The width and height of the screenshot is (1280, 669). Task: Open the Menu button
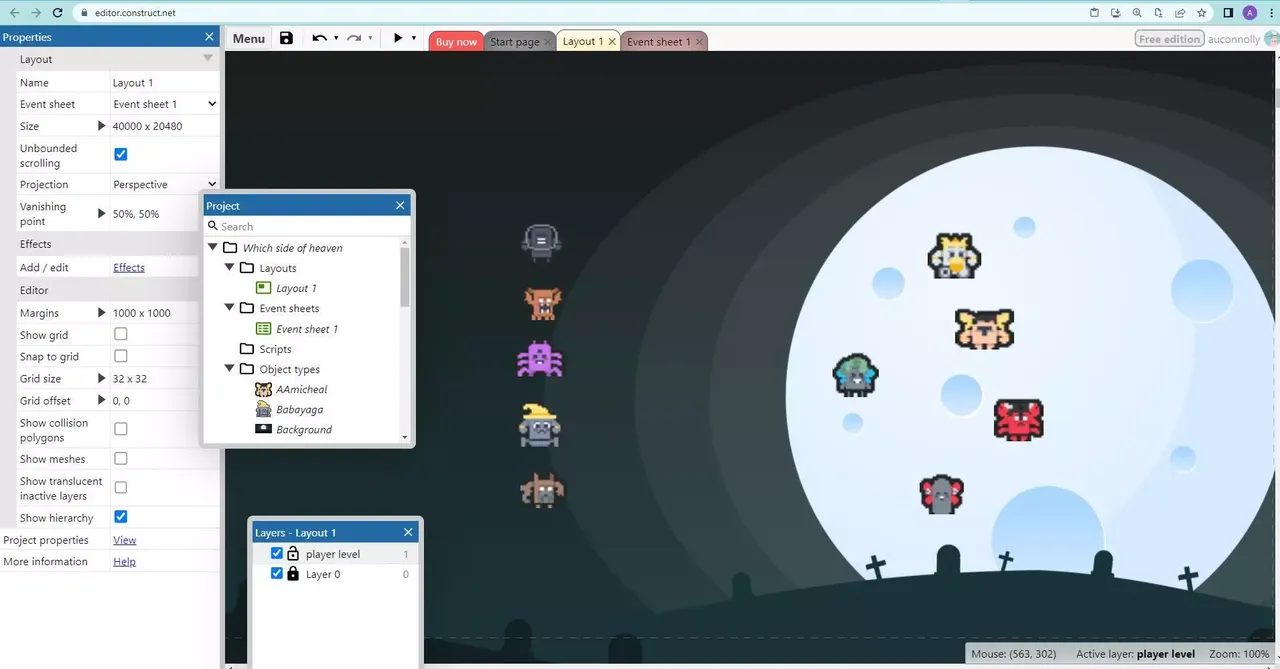[248, 38]
